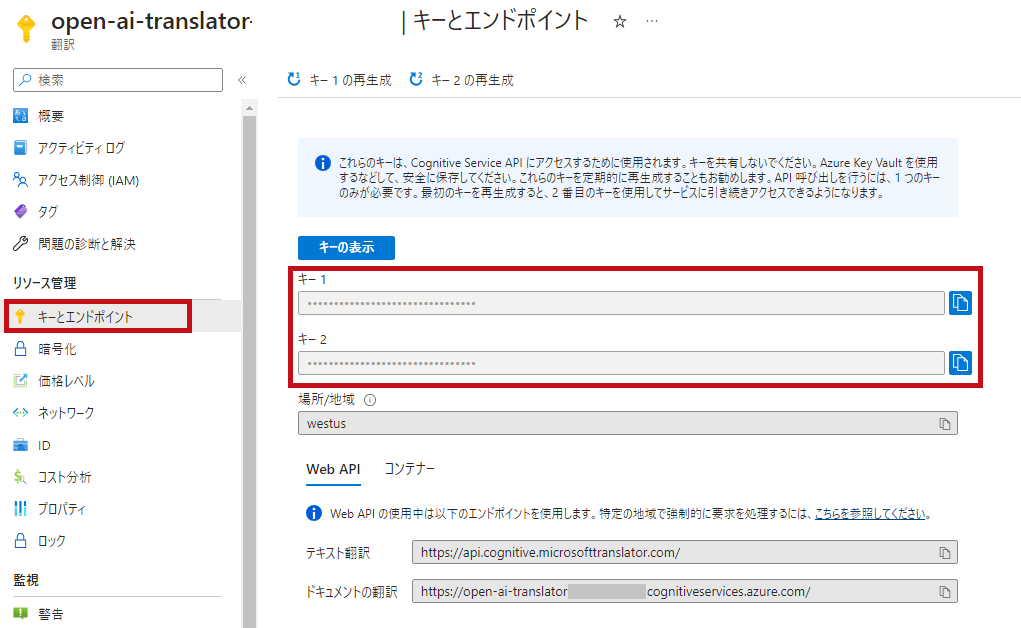This screenshot has height=628, width=1021.
Task: Copy the westus location value
Action: (945, 424)
